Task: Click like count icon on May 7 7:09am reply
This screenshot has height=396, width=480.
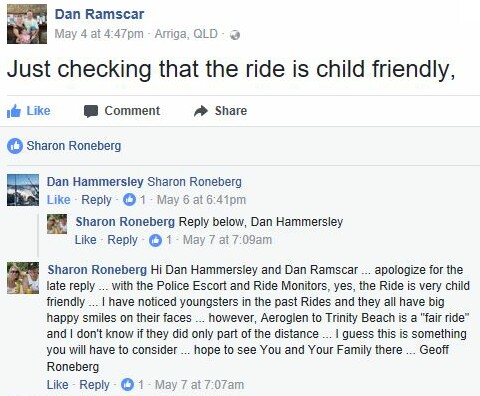Action: click(155, 240)
